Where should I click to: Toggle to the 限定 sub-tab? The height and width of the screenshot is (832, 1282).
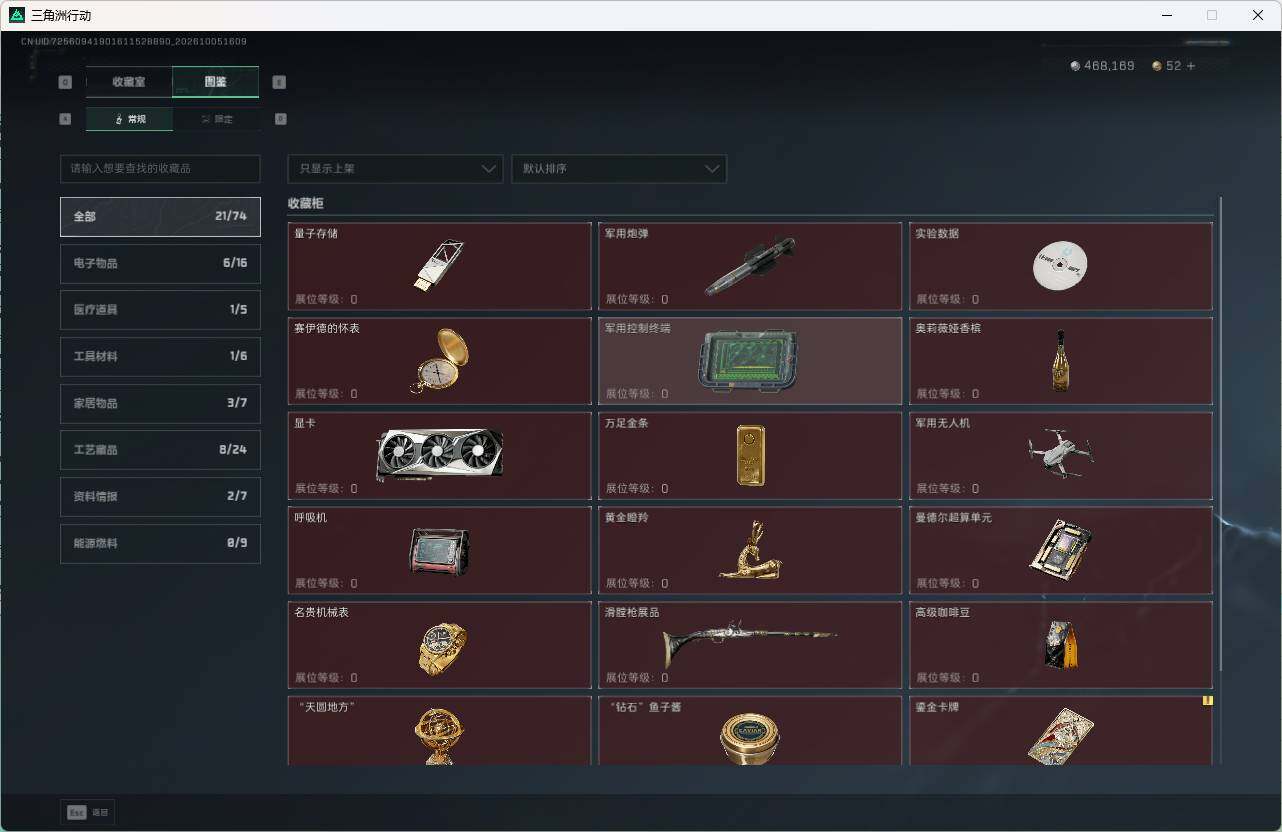216,119
